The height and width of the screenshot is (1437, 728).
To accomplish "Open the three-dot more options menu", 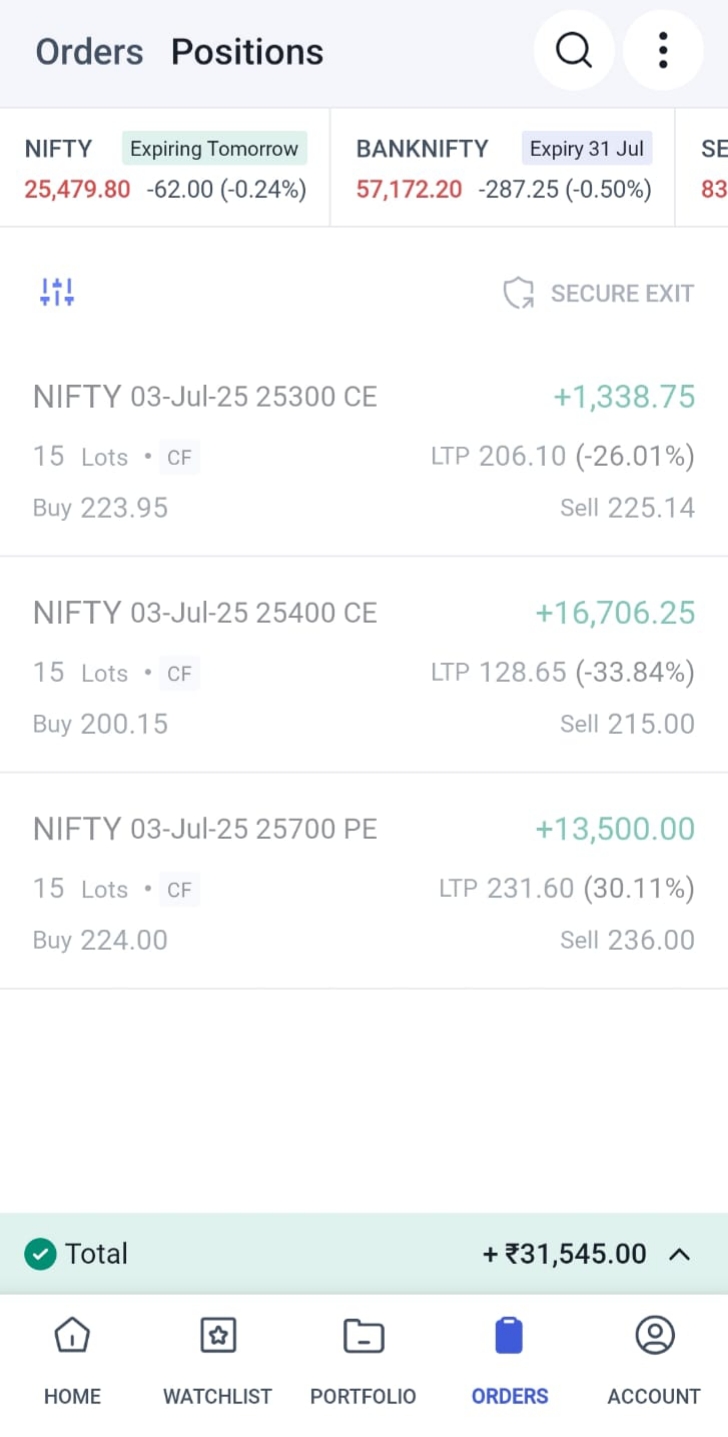I will point(663,50).
